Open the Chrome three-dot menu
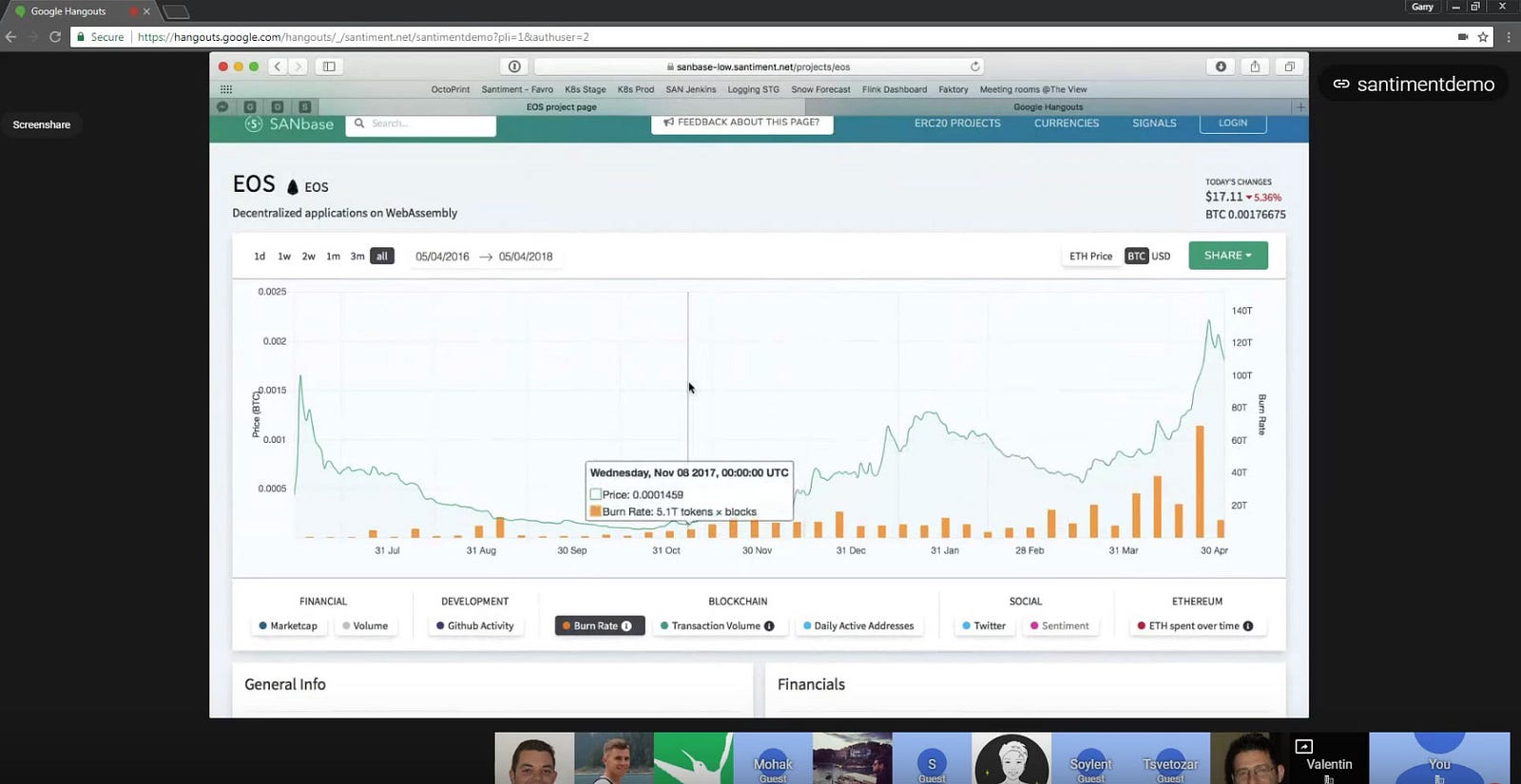Viewport: 1521px width, 784px height. tap(1509, 37)
